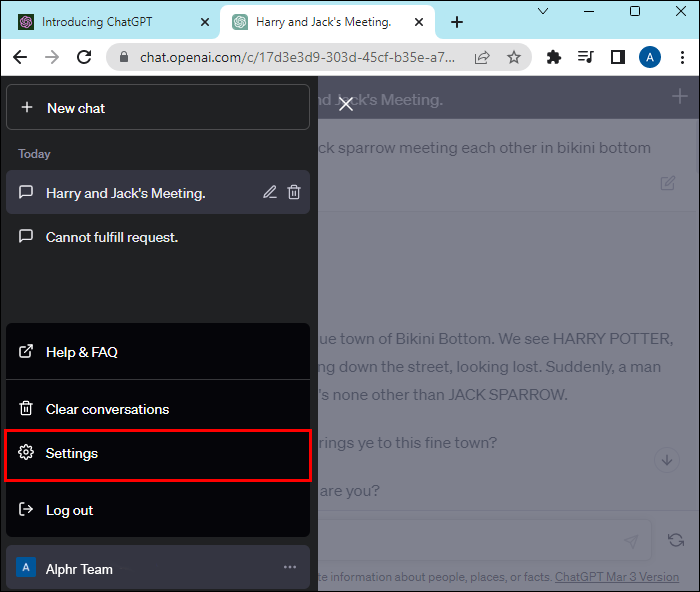This screenshot has width=700, height=592.
Task: Click the Alphr Team avatar square
Action: 26,567
